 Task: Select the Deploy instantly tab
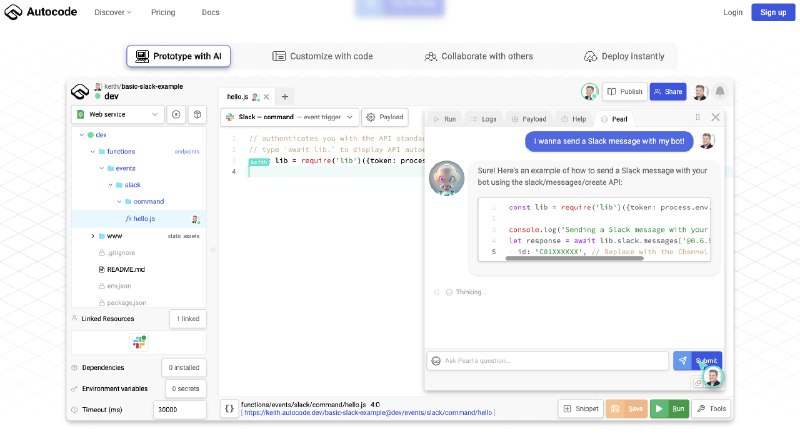click(x=624, y=56)
